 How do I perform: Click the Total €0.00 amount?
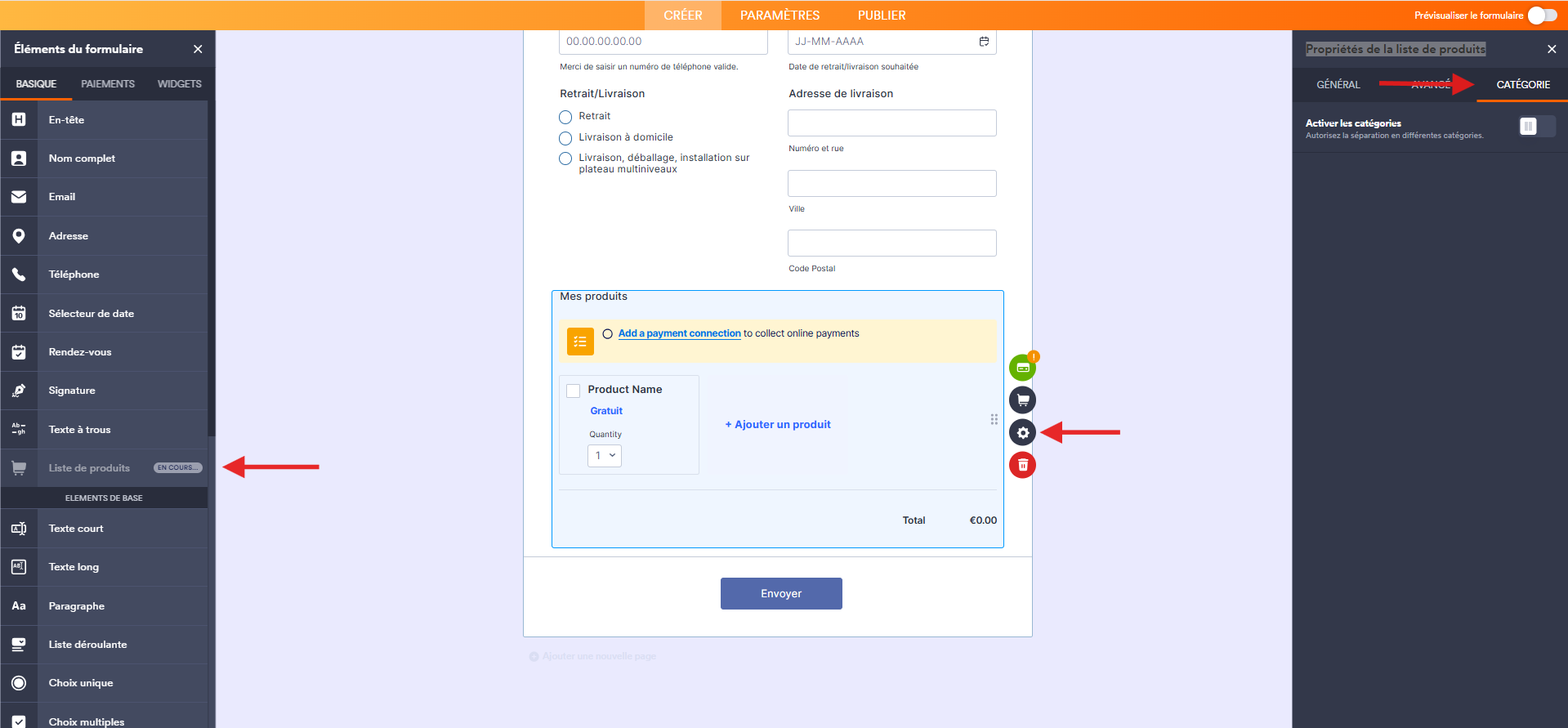point(983,520)
